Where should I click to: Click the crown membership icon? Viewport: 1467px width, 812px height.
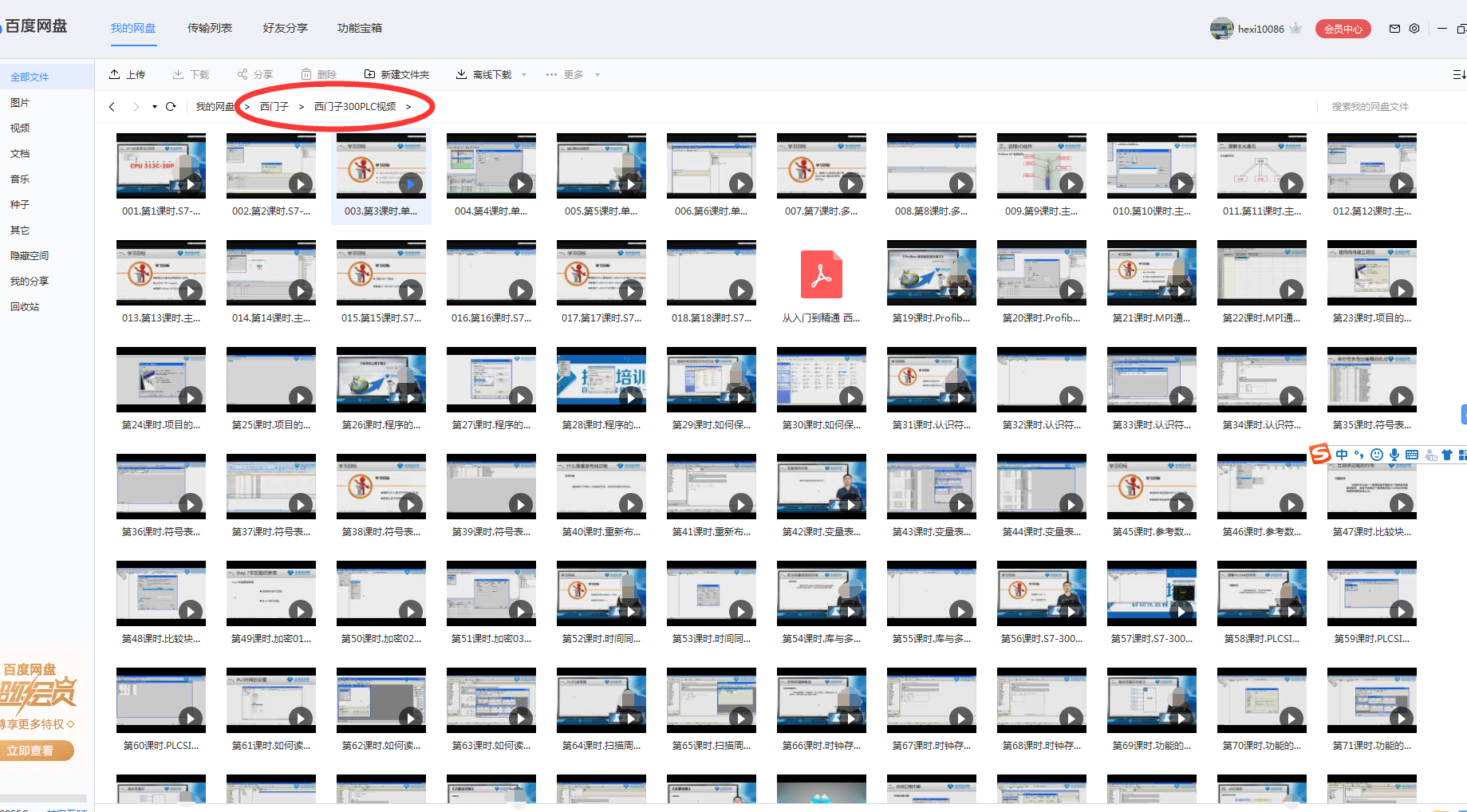point(1295,29)
